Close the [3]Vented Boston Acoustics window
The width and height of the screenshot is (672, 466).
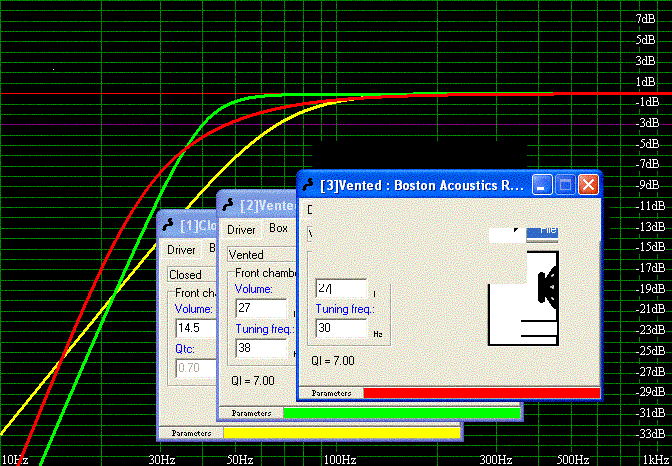point(588,185)
